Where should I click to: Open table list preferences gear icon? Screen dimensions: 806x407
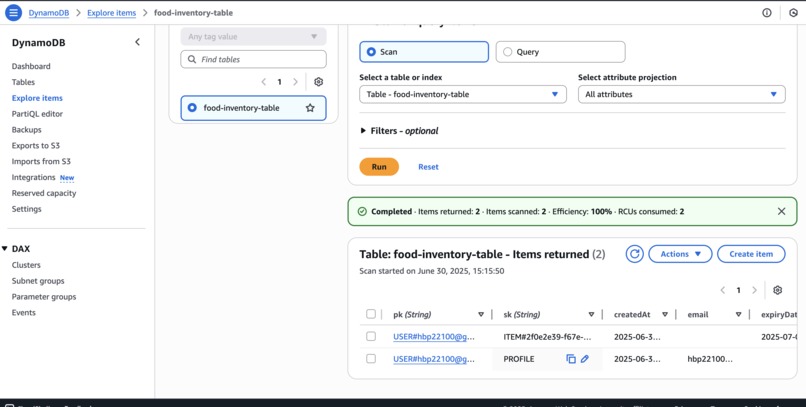pyautogui.click(x=319, y=82)
